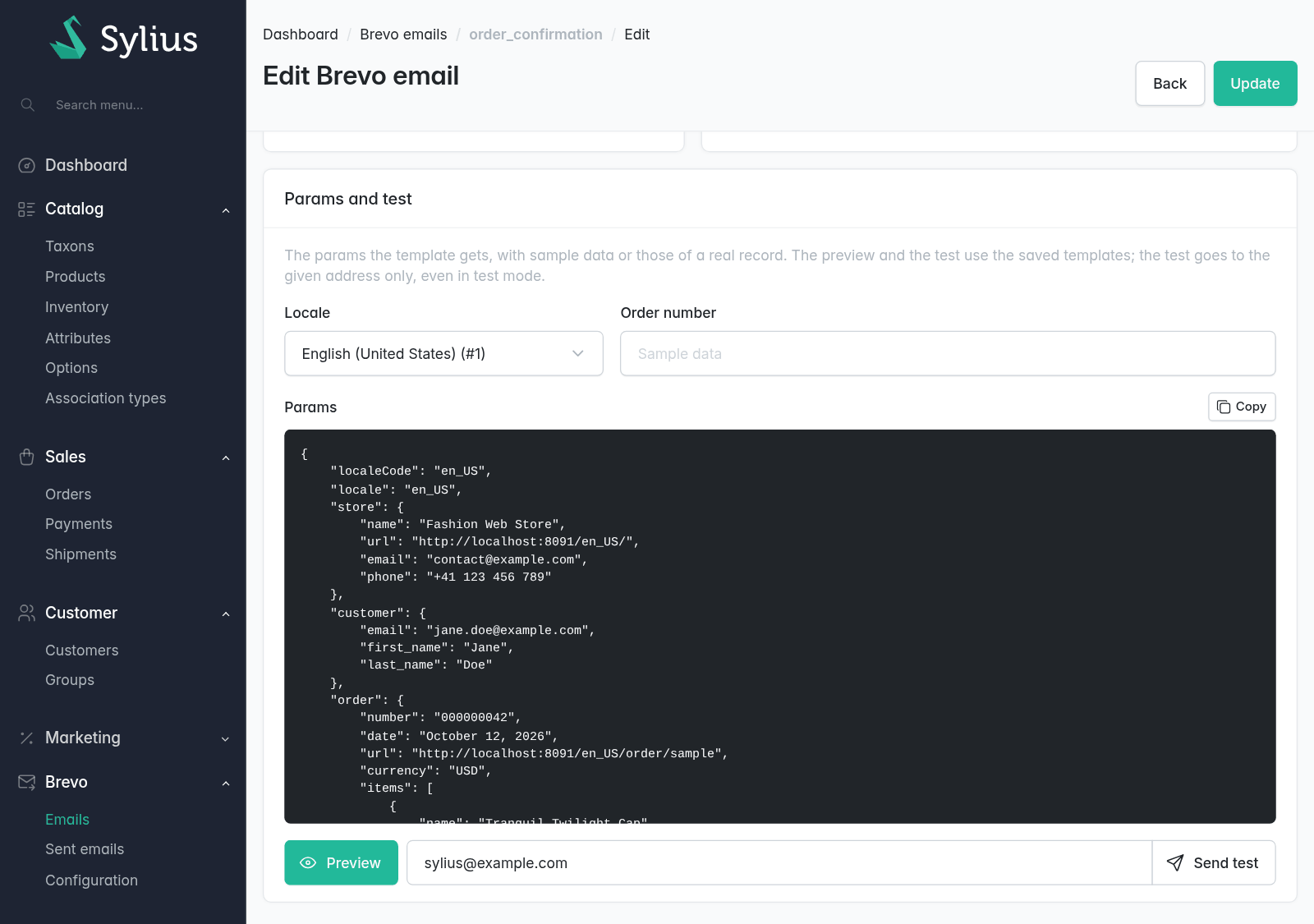Open Taxons in the sidebar
The height and width of the screenshot is (924, 1314).
(70, 246)
